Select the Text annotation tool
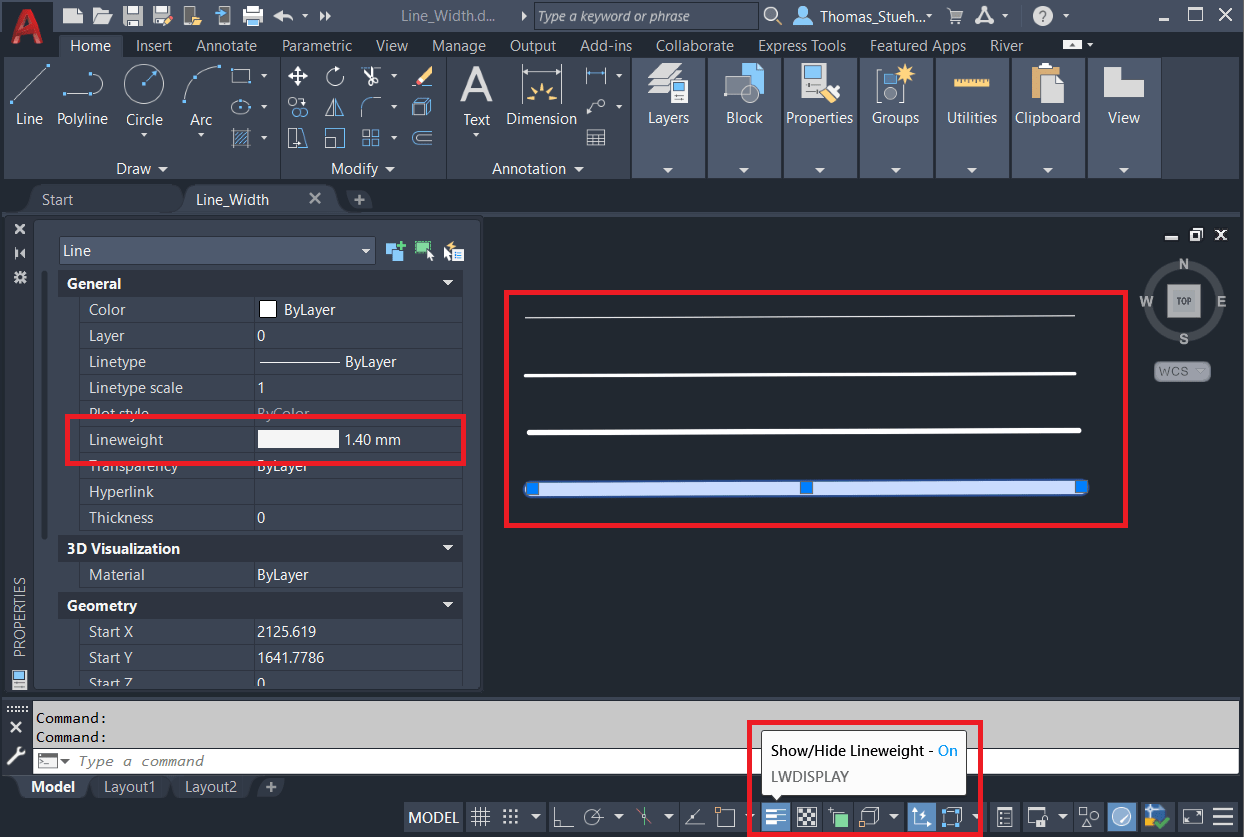This screenshot has width=1244, height=837. pyautogui.click(x=476, y=98)
